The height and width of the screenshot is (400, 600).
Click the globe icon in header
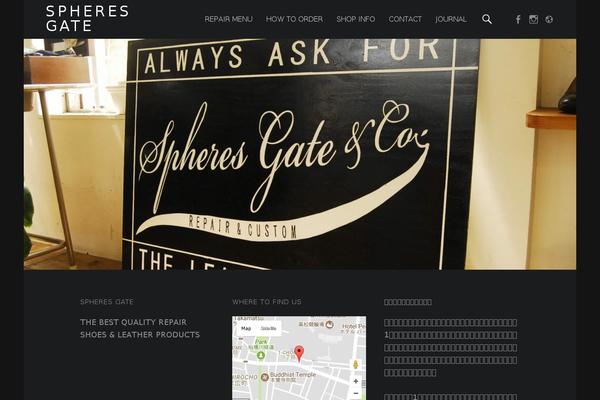[549, 20]
